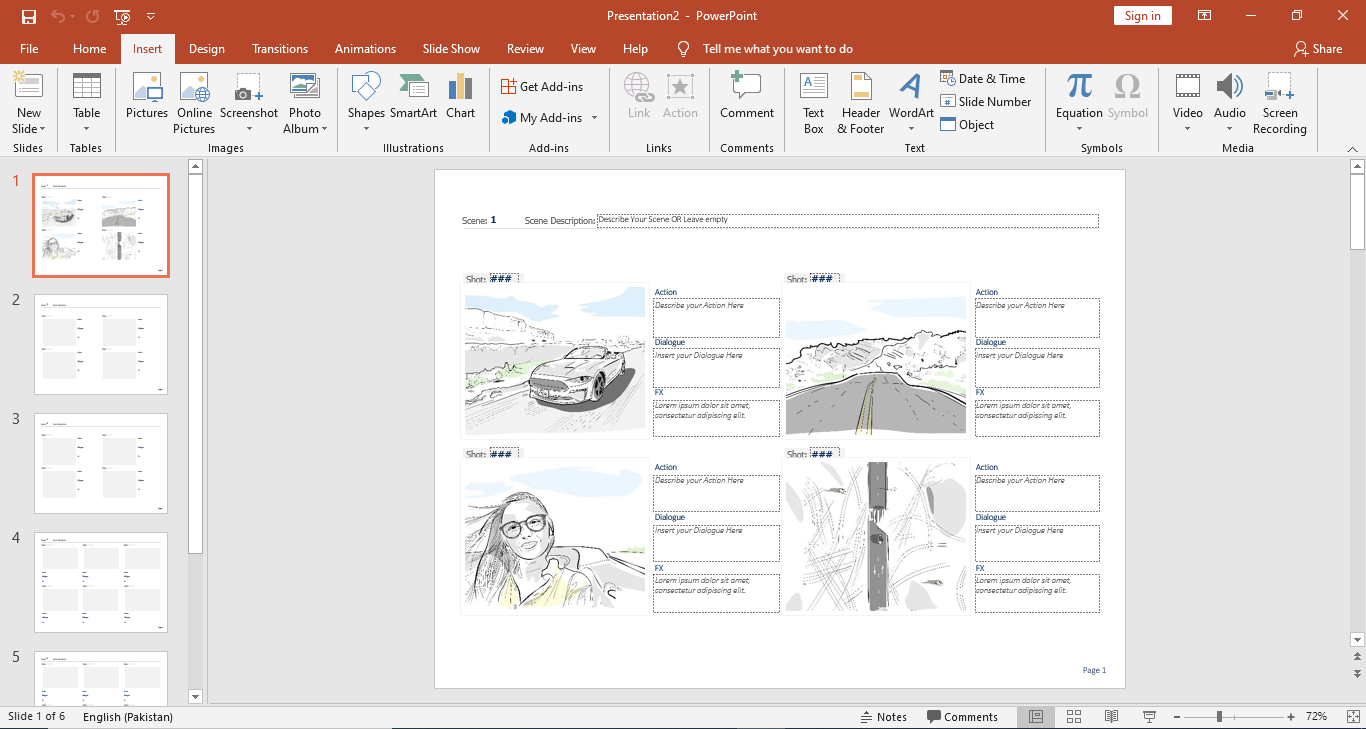The height and width of the screenshot is (729, 1366).
Task: Click the Sign in button
Action: 1142,16
